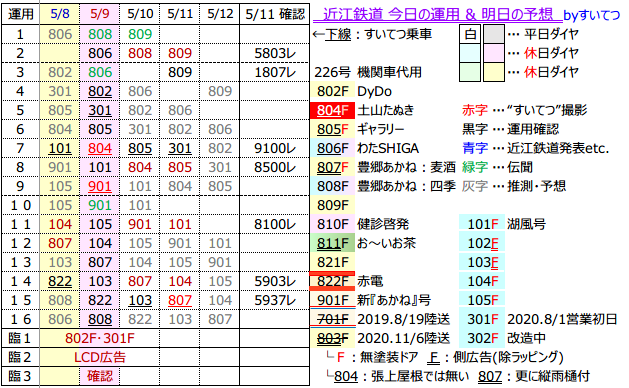
Task: Click the 8500レ confirmation cell
Action: 275,167
